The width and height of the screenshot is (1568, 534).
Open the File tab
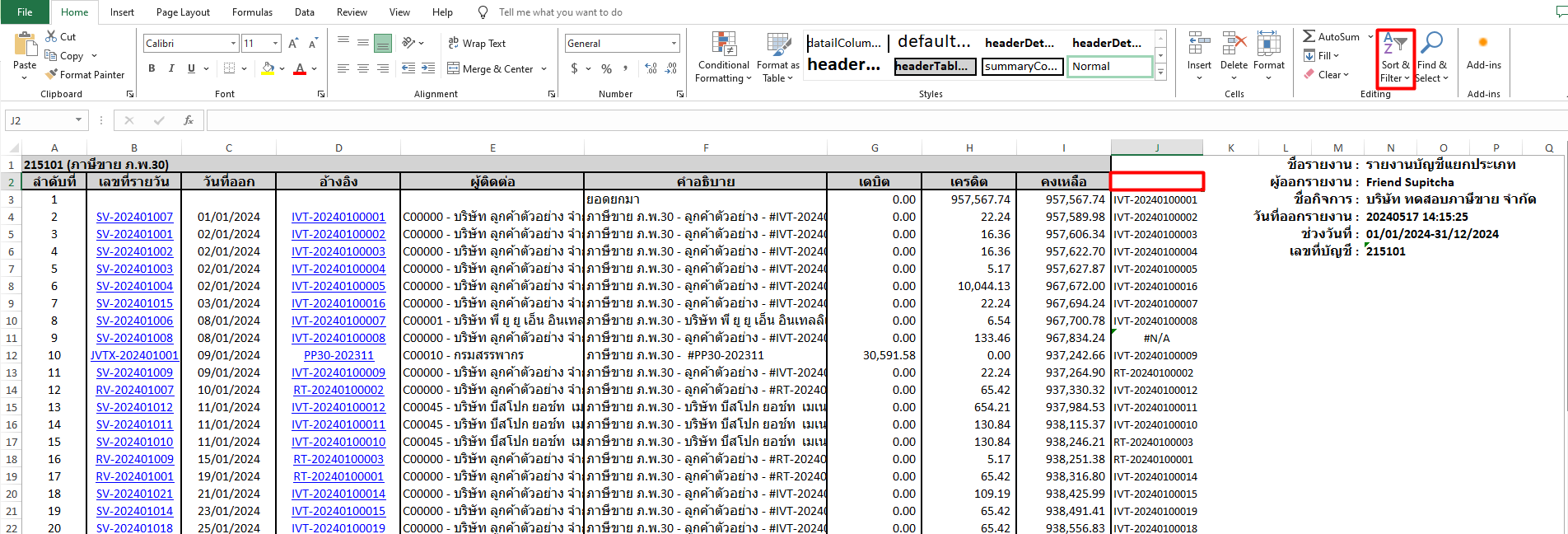pyautogui.click(x=25, y=12)
